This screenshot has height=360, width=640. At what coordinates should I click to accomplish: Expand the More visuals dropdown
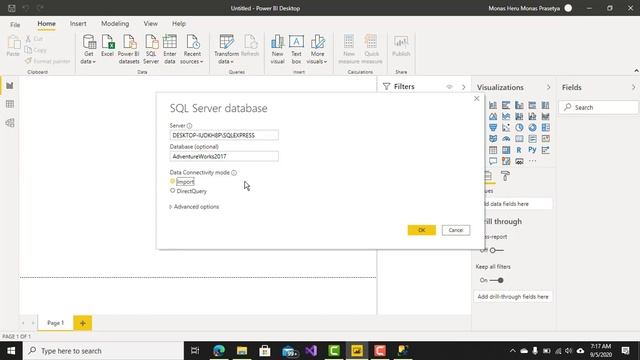[x=325, y=62]
